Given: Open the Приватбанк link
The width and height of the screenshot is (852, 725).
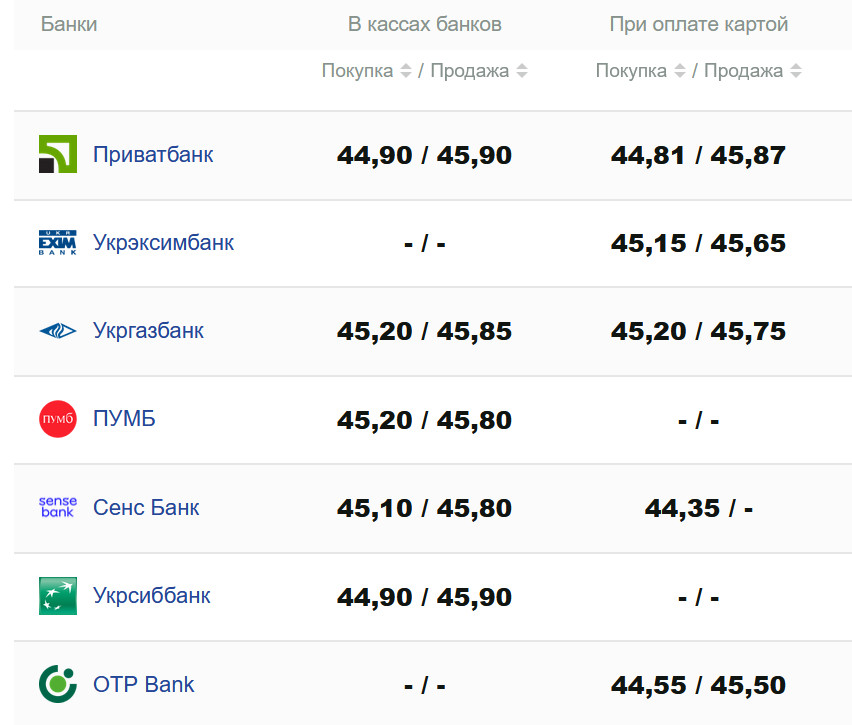Looking at the screenshot, I should [x=153, y=155].
